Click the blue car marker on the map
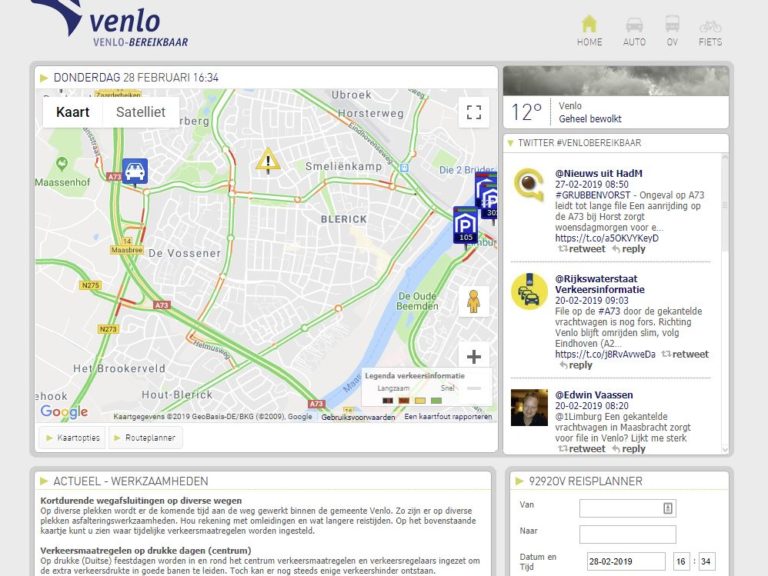Viewport: 768px width, 576px height. tap(135, 172)
